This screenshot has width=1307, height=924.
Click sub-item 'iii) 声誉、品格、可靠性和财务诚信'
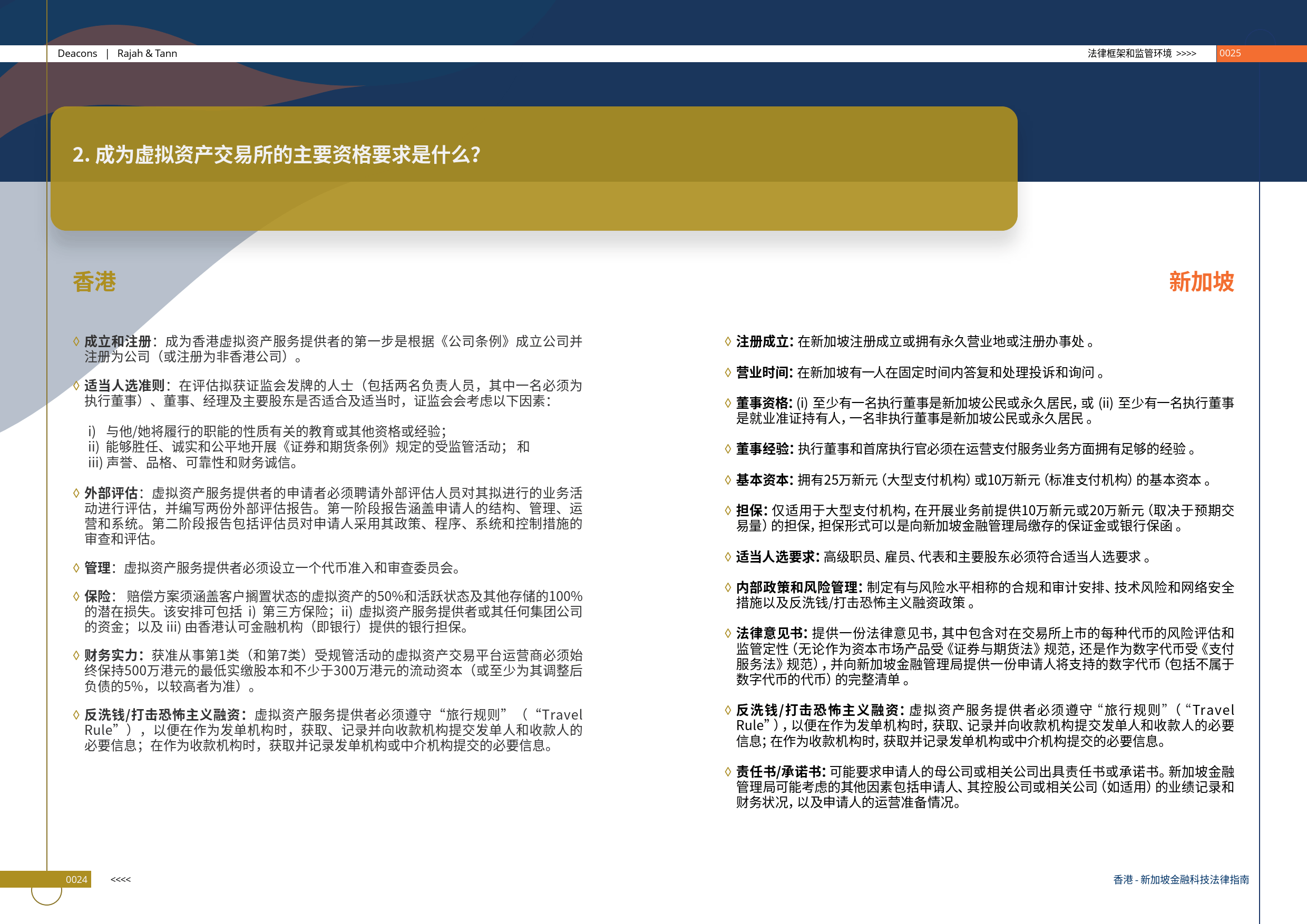pos(193,463)
